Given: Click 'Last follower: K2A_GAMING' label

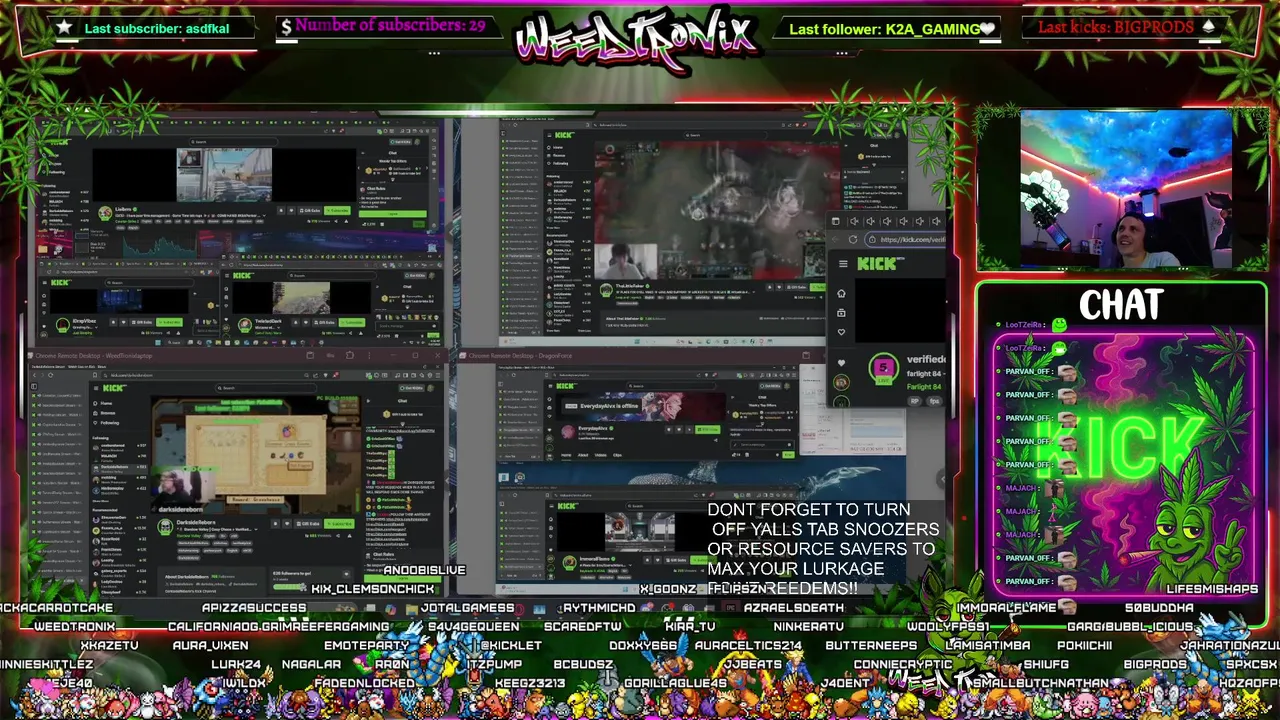Looking at the screenshot, I should (x=884, y=29).
